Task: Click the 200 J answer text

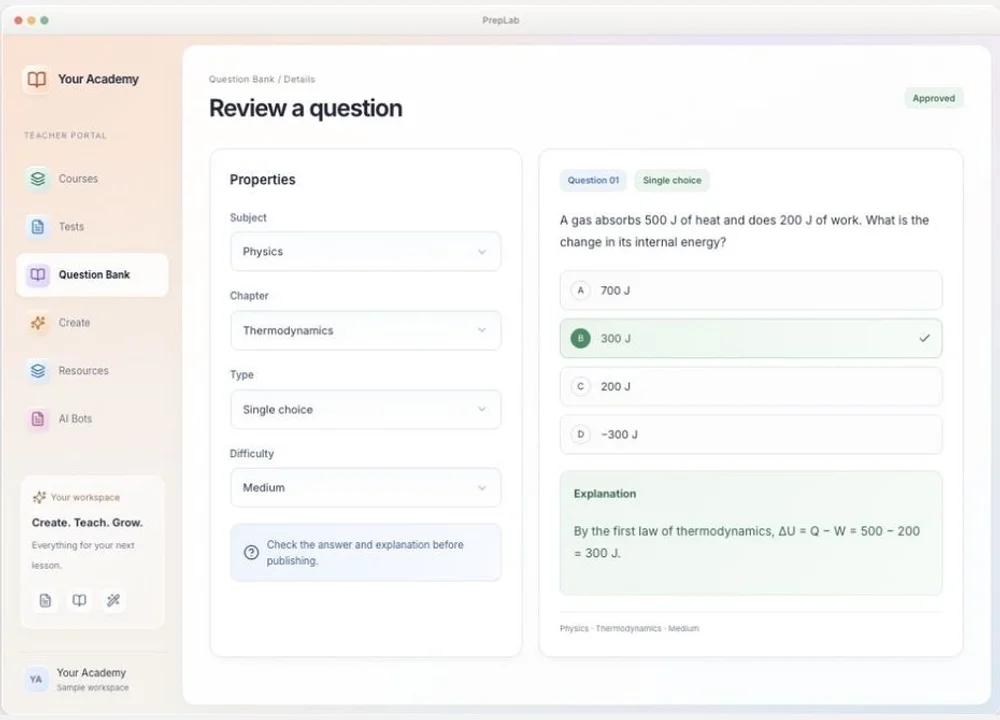Action: tap(615, 386)
